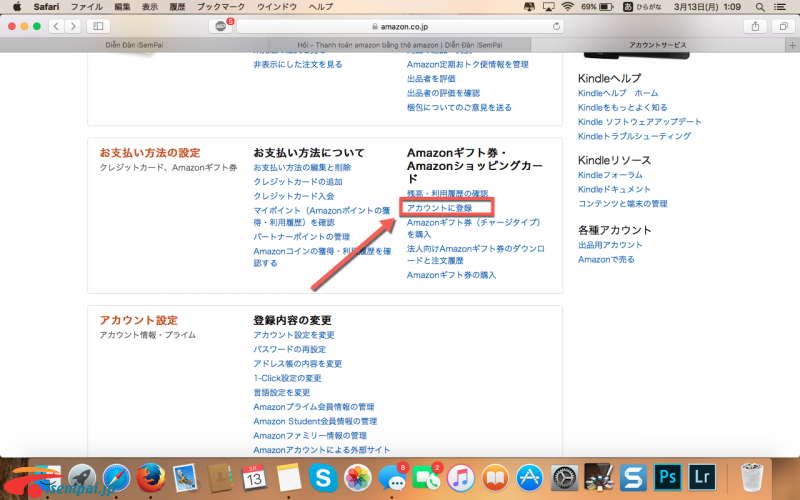Open the アカウントに登録 link

pos(439,208)
